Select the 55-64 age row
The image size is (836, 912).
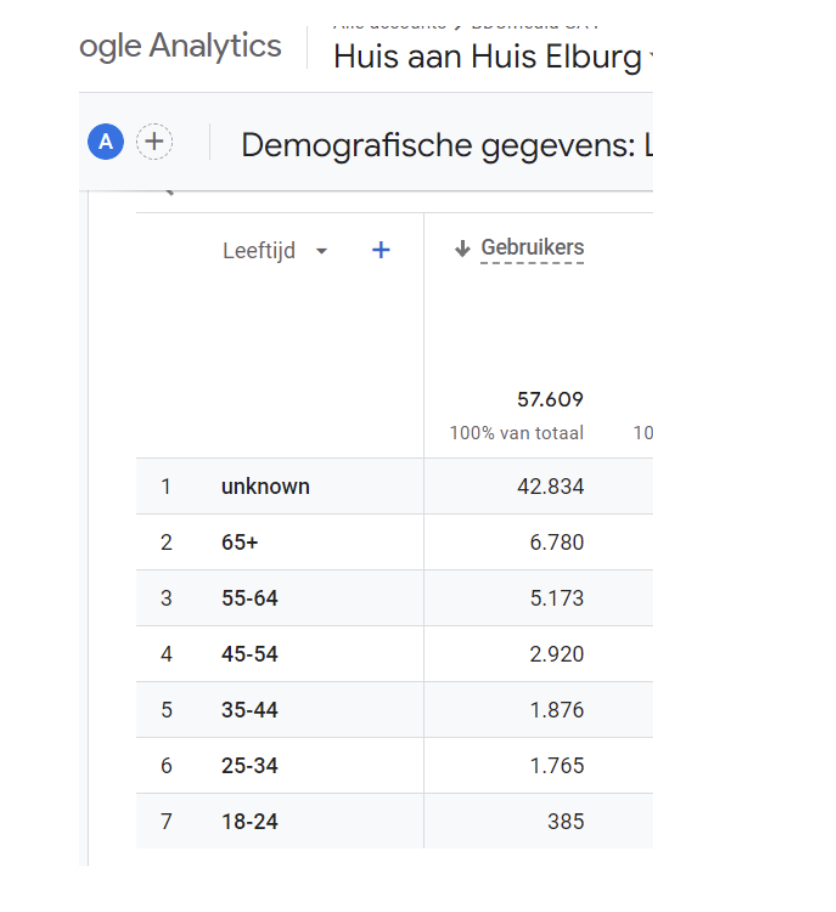pyautogui.click(x=394, y=598)
